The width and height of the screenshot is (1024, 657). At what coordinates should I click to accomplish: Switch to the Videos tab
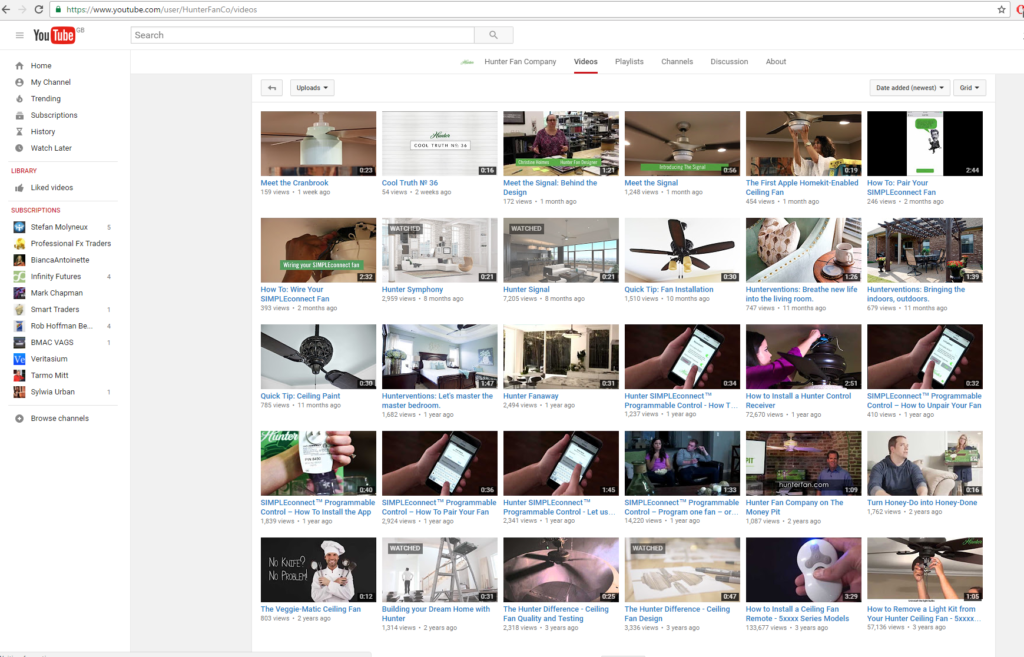pos(586,61)
